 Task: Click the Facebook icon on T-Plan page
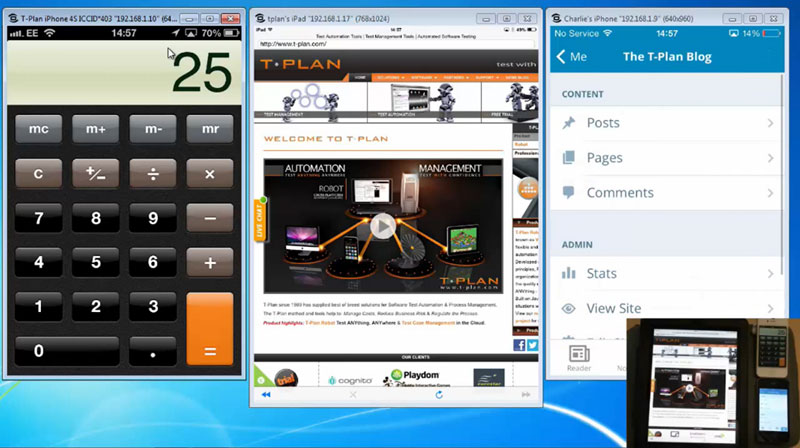click(x=519, y=345)
